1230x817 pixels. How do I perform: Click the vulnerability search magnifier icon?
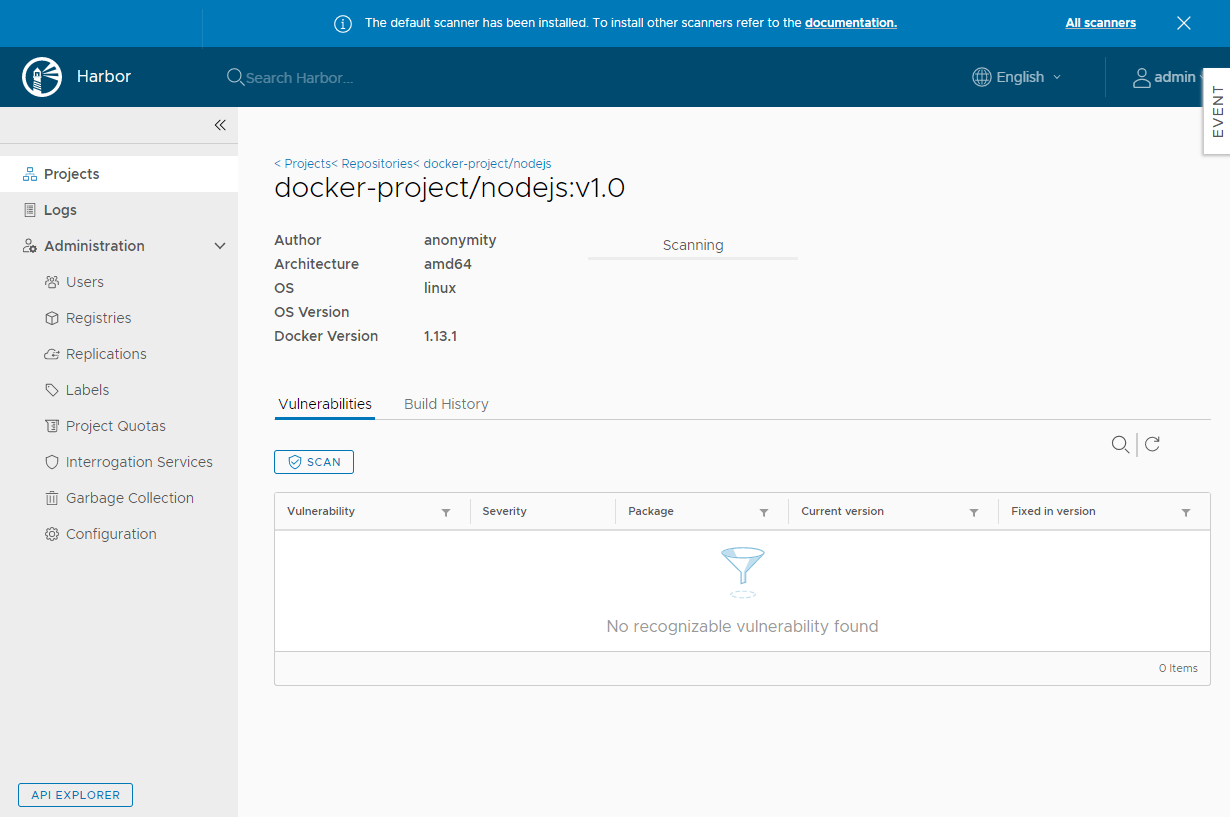pyautogui.click(x=1121, y=444)
